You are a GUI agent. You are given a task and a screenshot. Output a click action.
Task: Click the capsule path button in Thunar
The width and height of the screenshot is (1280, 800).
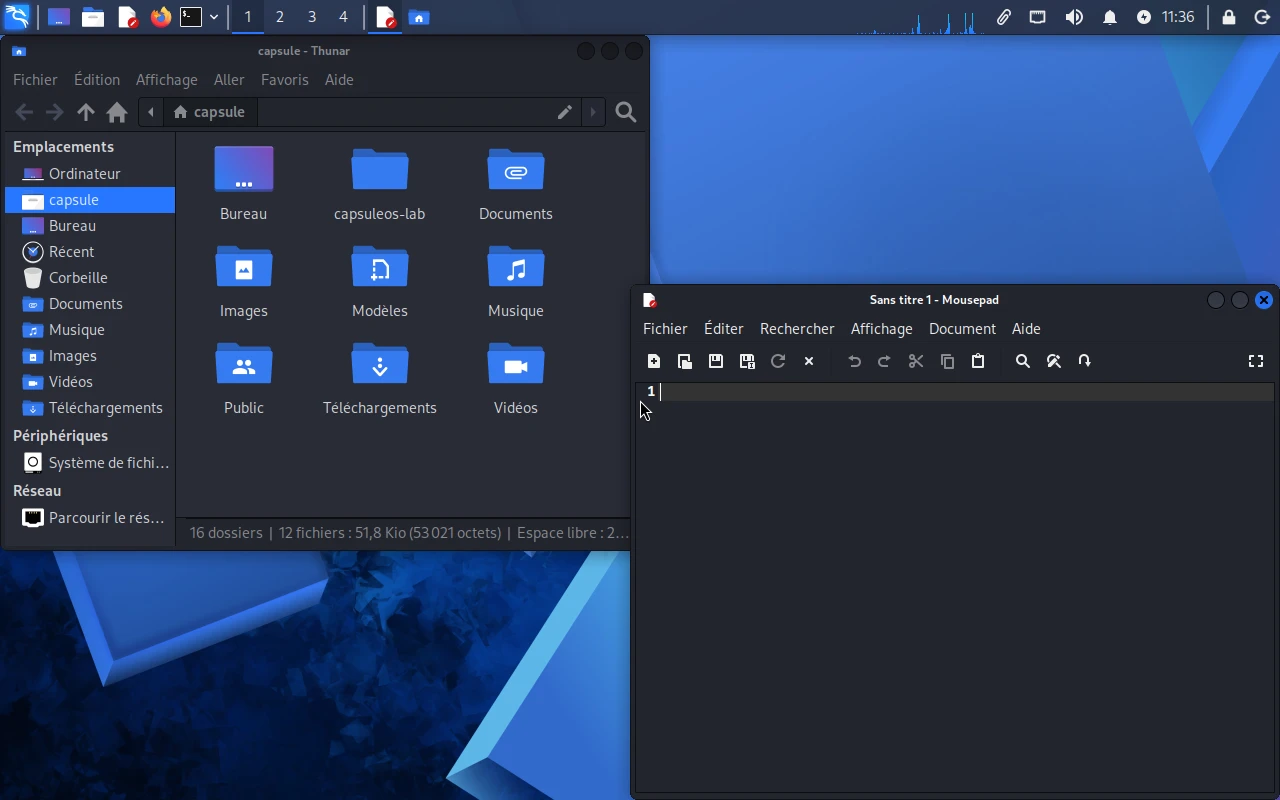[209, 112]
